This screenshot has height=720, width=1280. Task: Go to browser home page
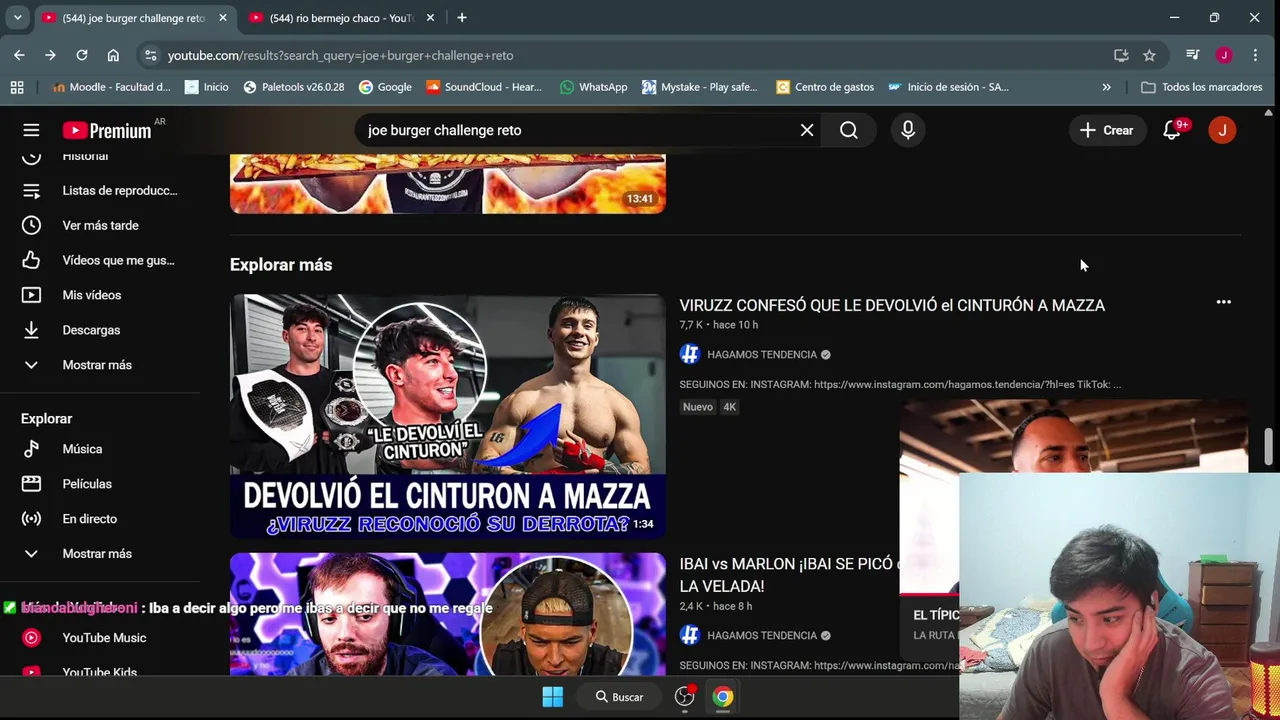tap(113, 55)
